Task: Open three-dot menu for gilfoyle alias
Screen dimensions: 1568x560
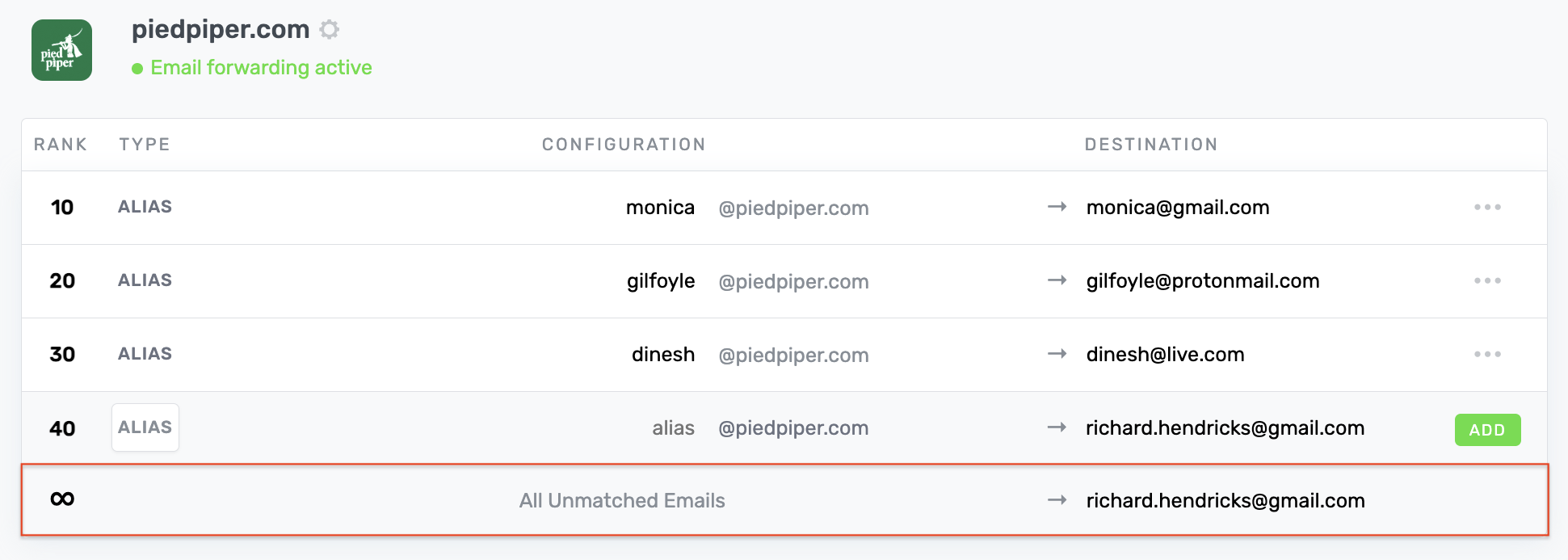Action: tap(1486, 281)
